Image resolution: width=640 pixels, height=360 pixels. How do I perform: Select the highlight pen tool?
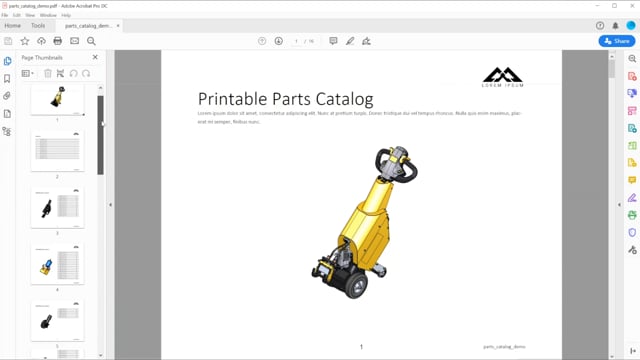pos(350,41)
